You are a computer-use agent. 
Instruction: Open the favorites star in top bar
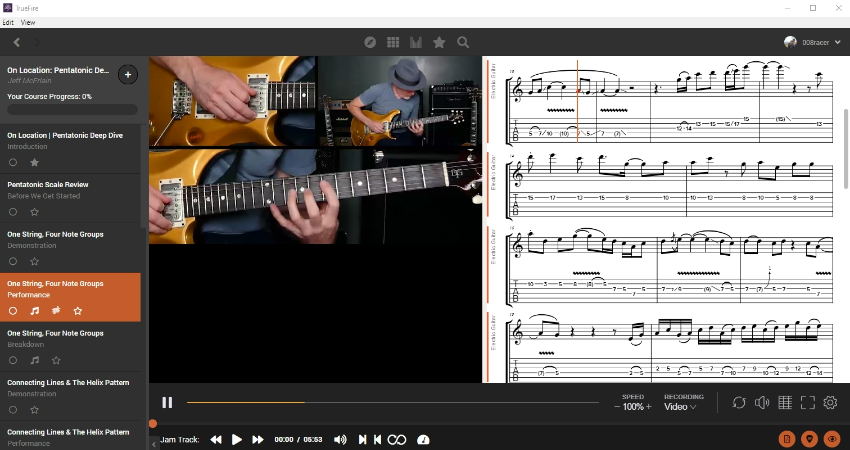(x=439, y=42)
